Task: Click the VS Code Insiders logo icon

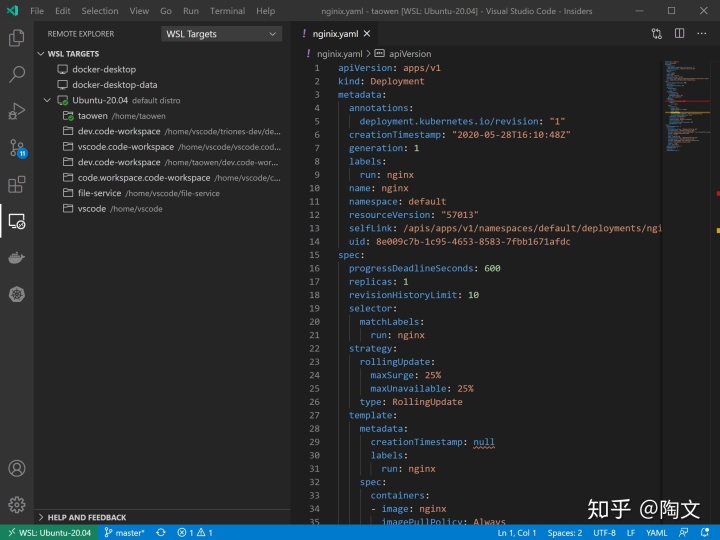Action: pos(13,11)
